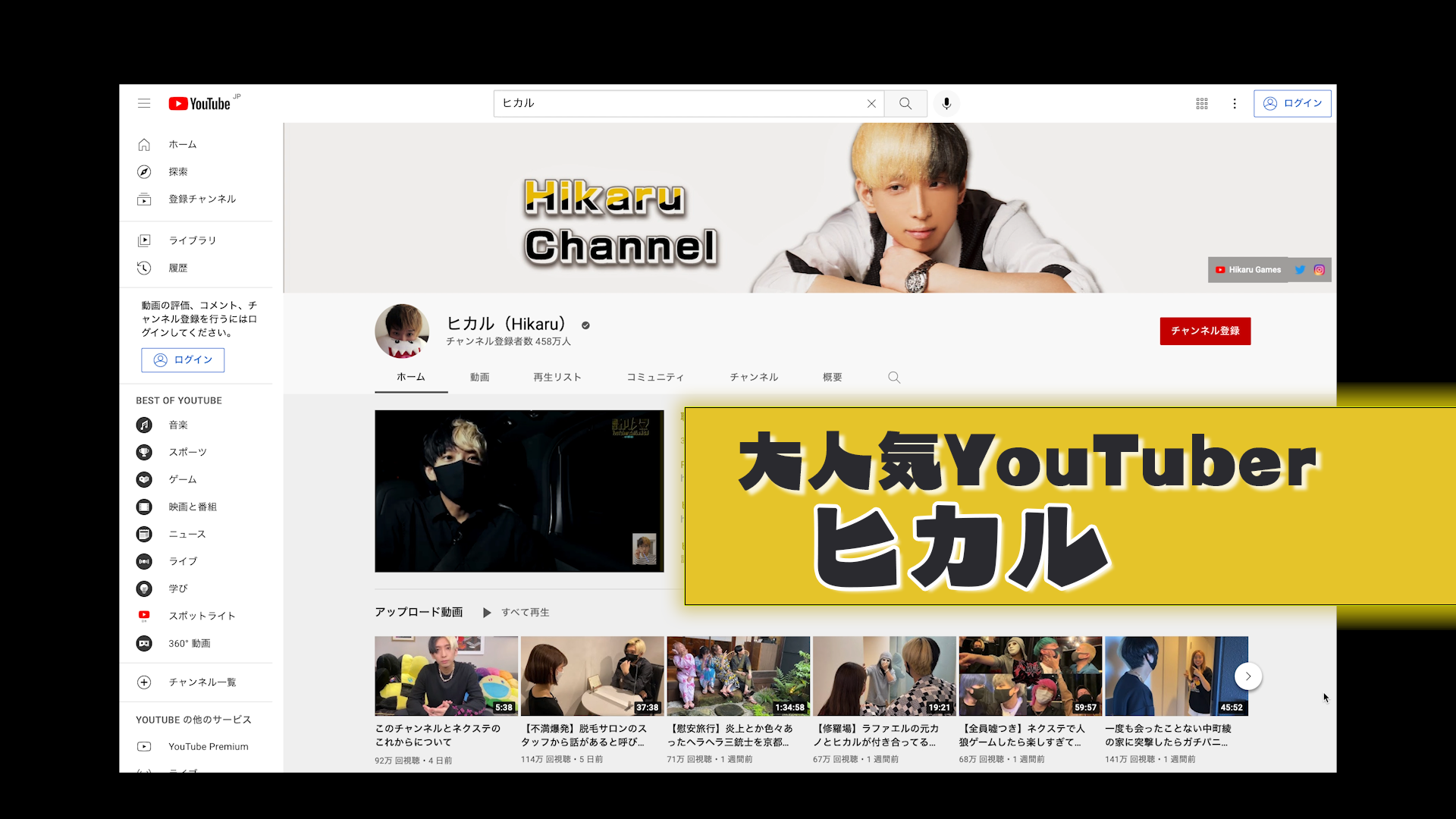Clear the search box text

pos(871,104)
